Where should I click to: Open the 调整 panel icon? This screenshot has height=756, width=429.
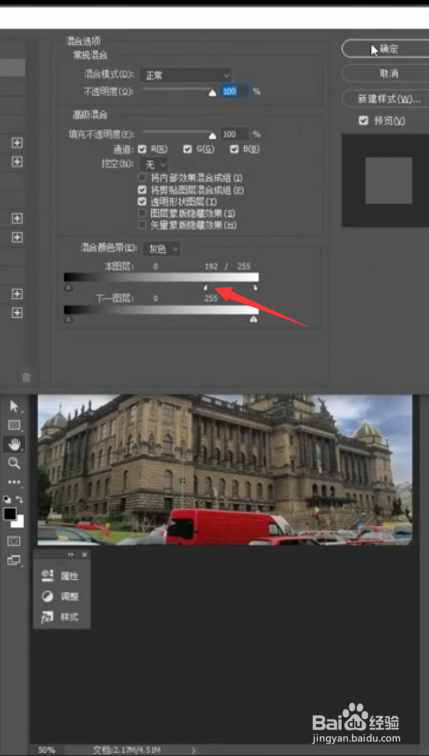point(47,596)
